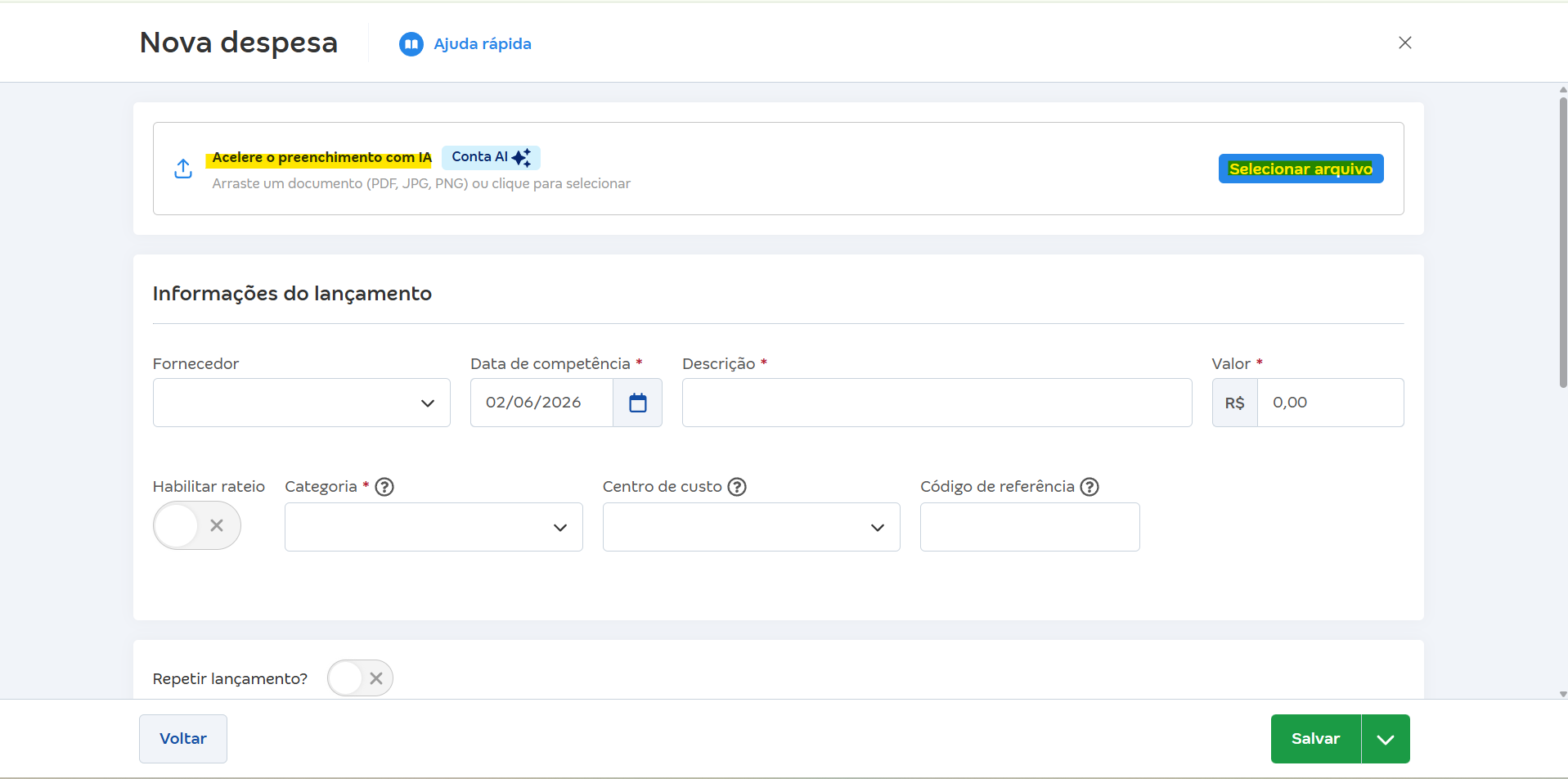Click the Voltar button
This screenshot has width=1568, height=779.
183,739
